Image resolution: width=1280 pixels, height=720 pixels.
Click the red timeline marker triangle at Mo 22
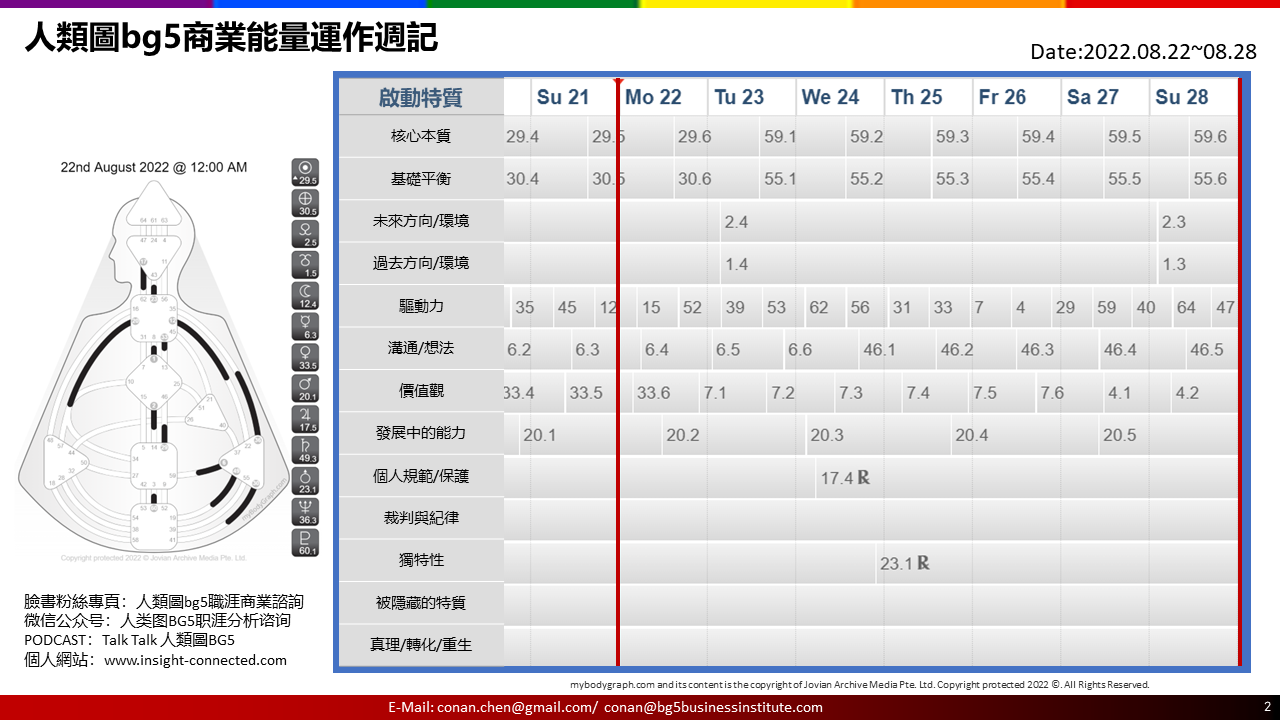[618, 81]
